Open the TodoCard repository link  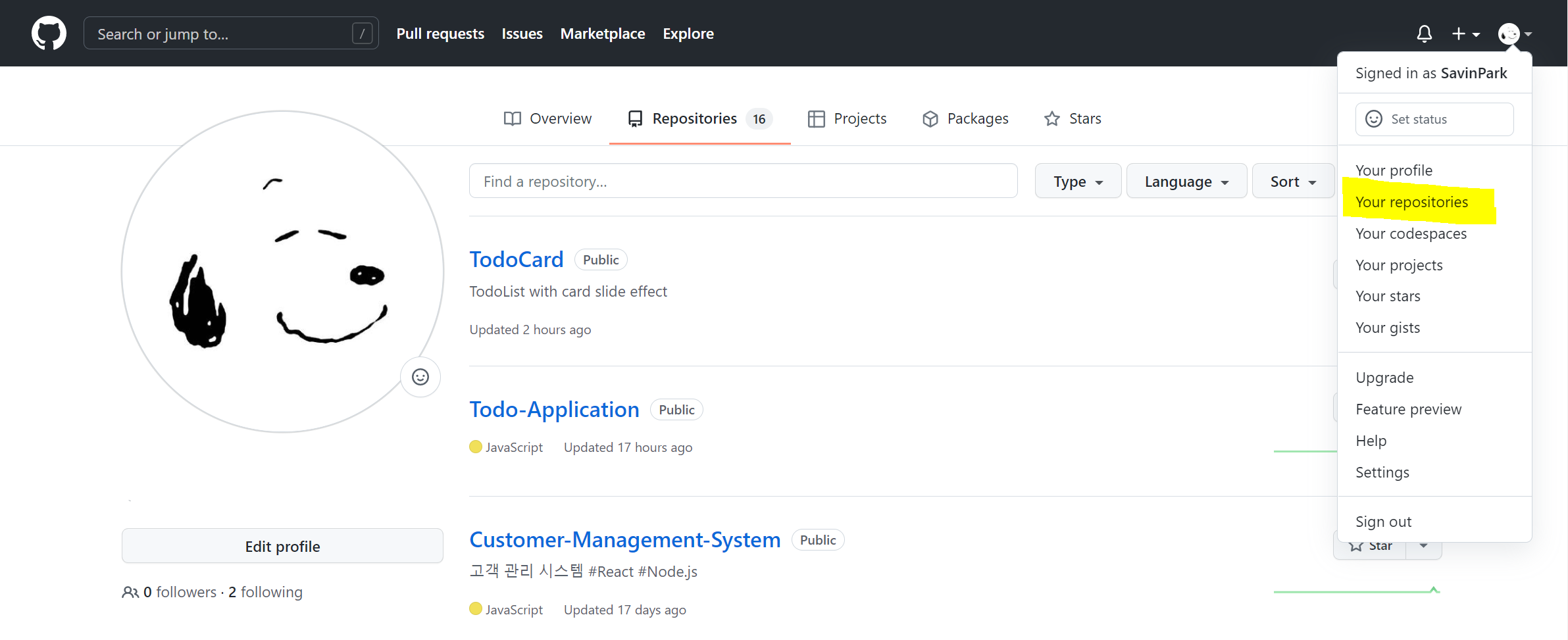click(516, 258)
